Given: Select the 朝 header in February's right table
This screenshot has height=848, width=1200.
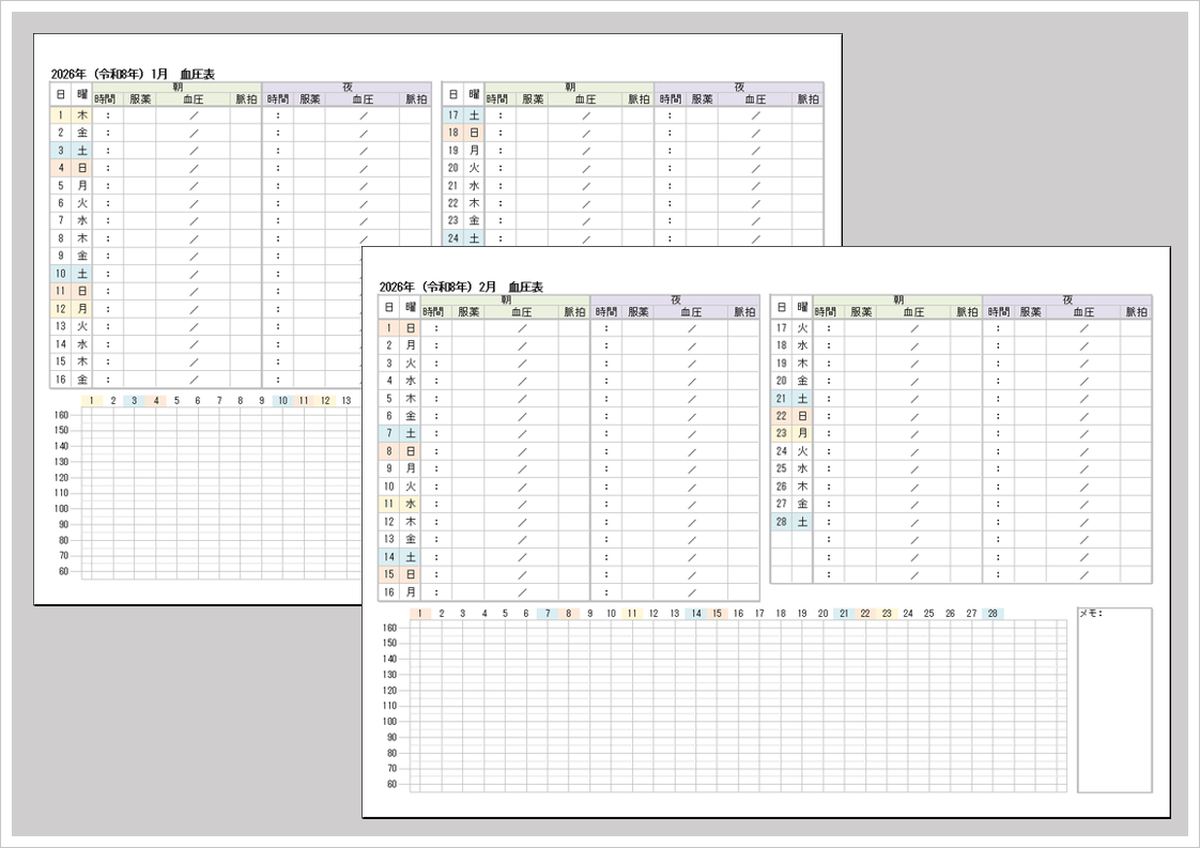Looking at the screenshot, I should point(897,299).
